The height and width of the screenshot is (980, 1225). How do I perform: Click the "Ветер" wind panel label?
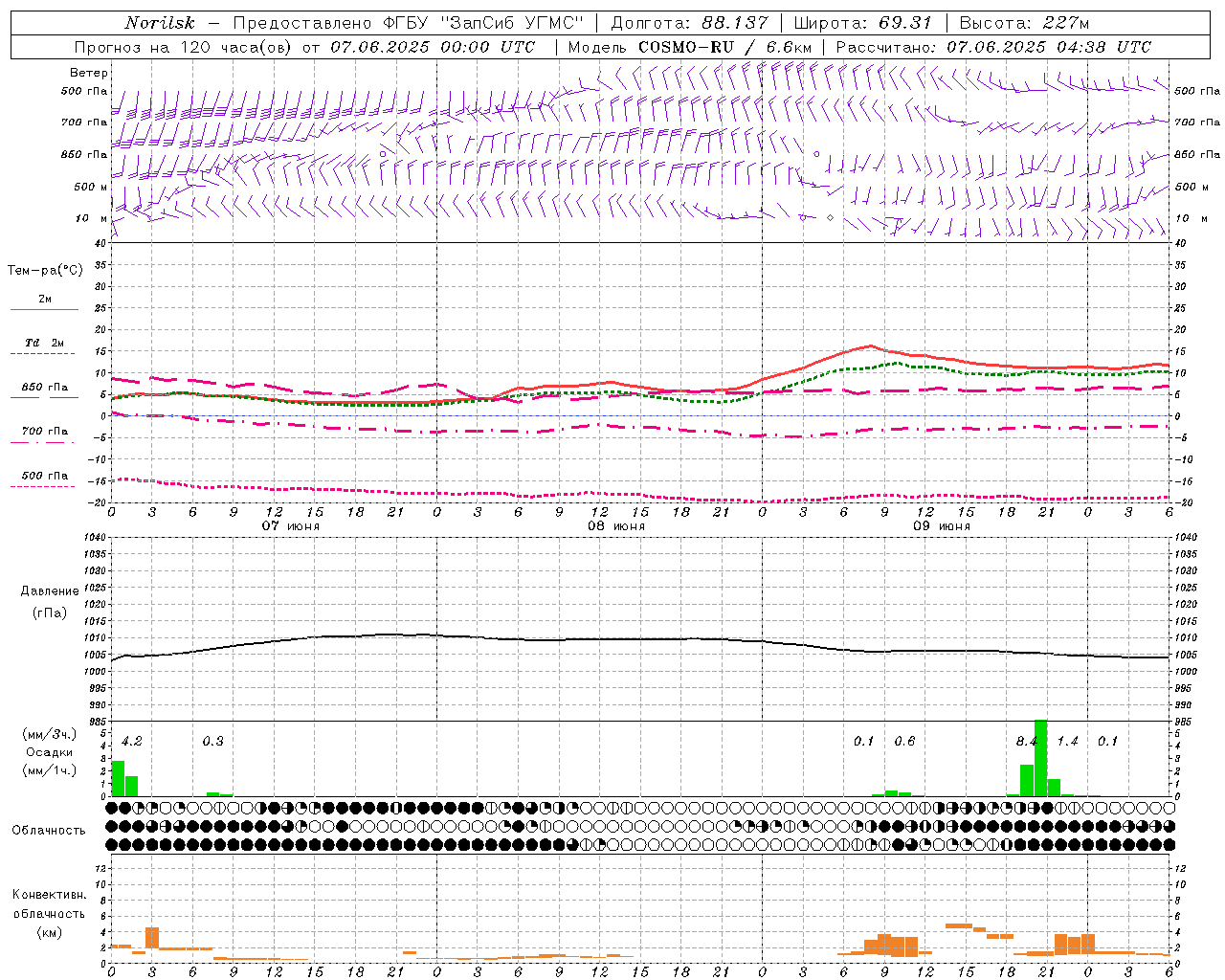[x=89, y=73]
